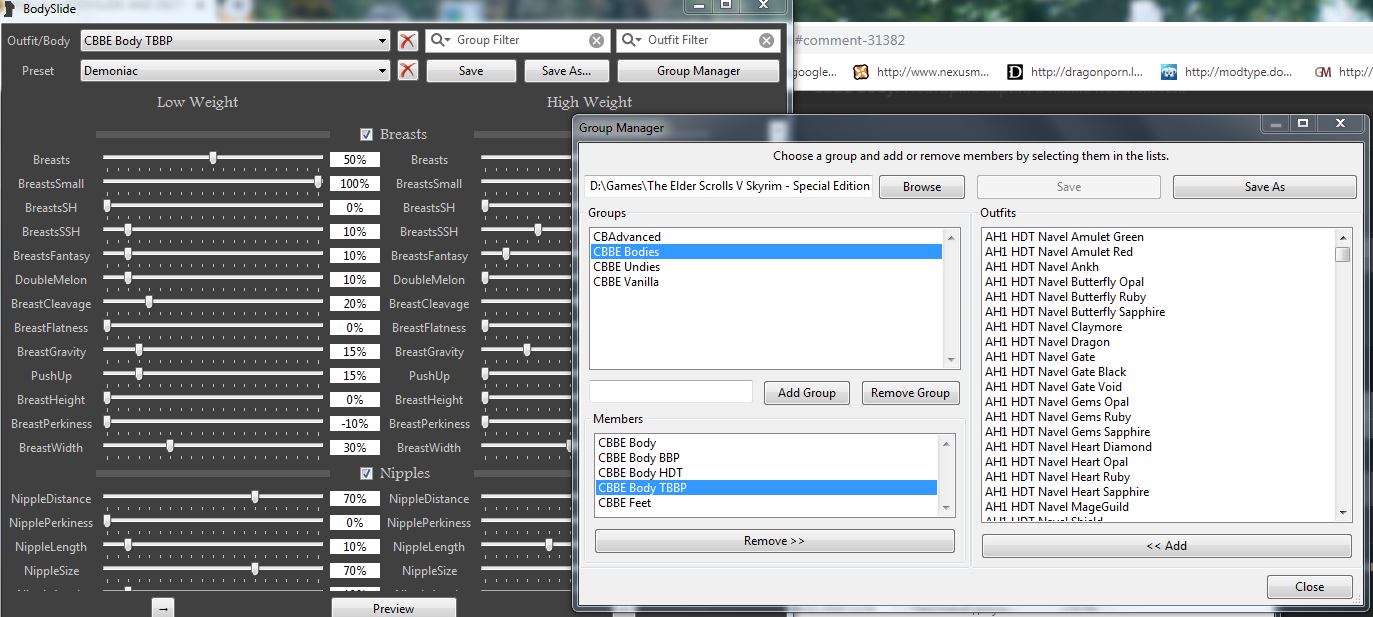
Task: Click the red X beside the Outfit/Body dropdown
Action: [x=407, y=41]
